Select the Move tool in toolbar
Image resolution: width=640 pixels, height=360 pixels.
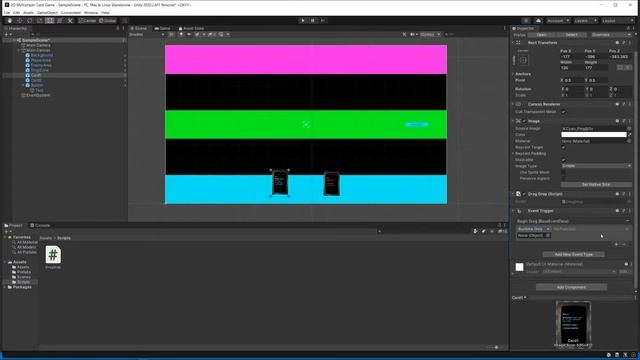[20, 20]
